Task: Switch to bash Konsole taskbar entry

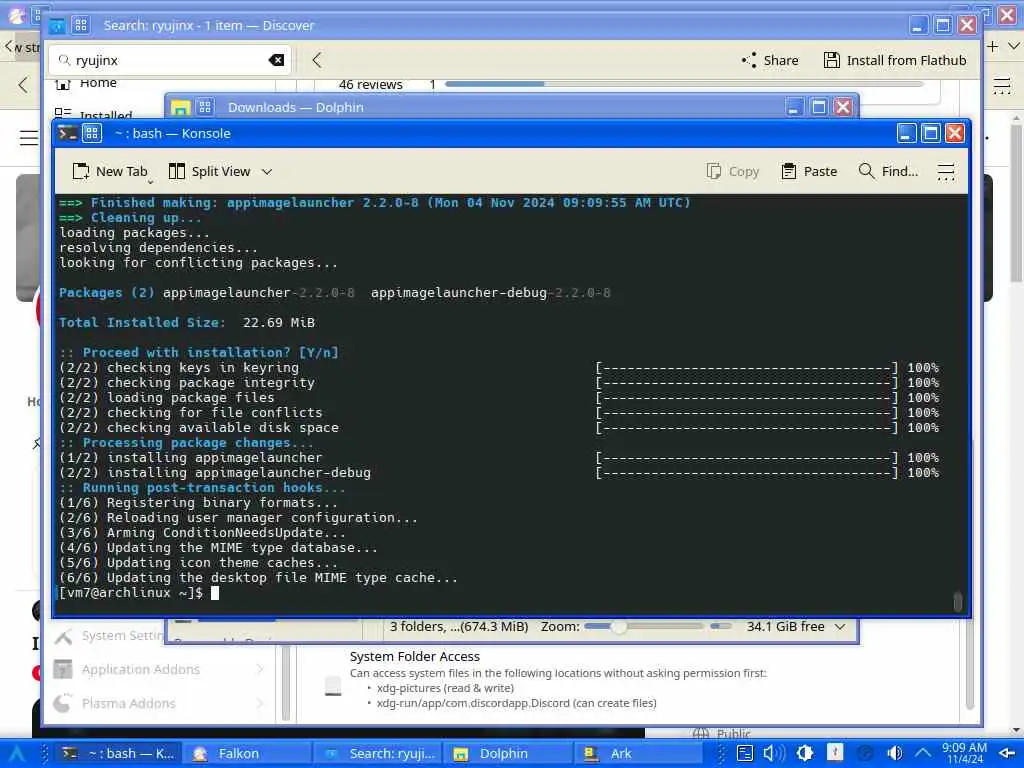Action: pyautogui.click(x=118, y=753)
